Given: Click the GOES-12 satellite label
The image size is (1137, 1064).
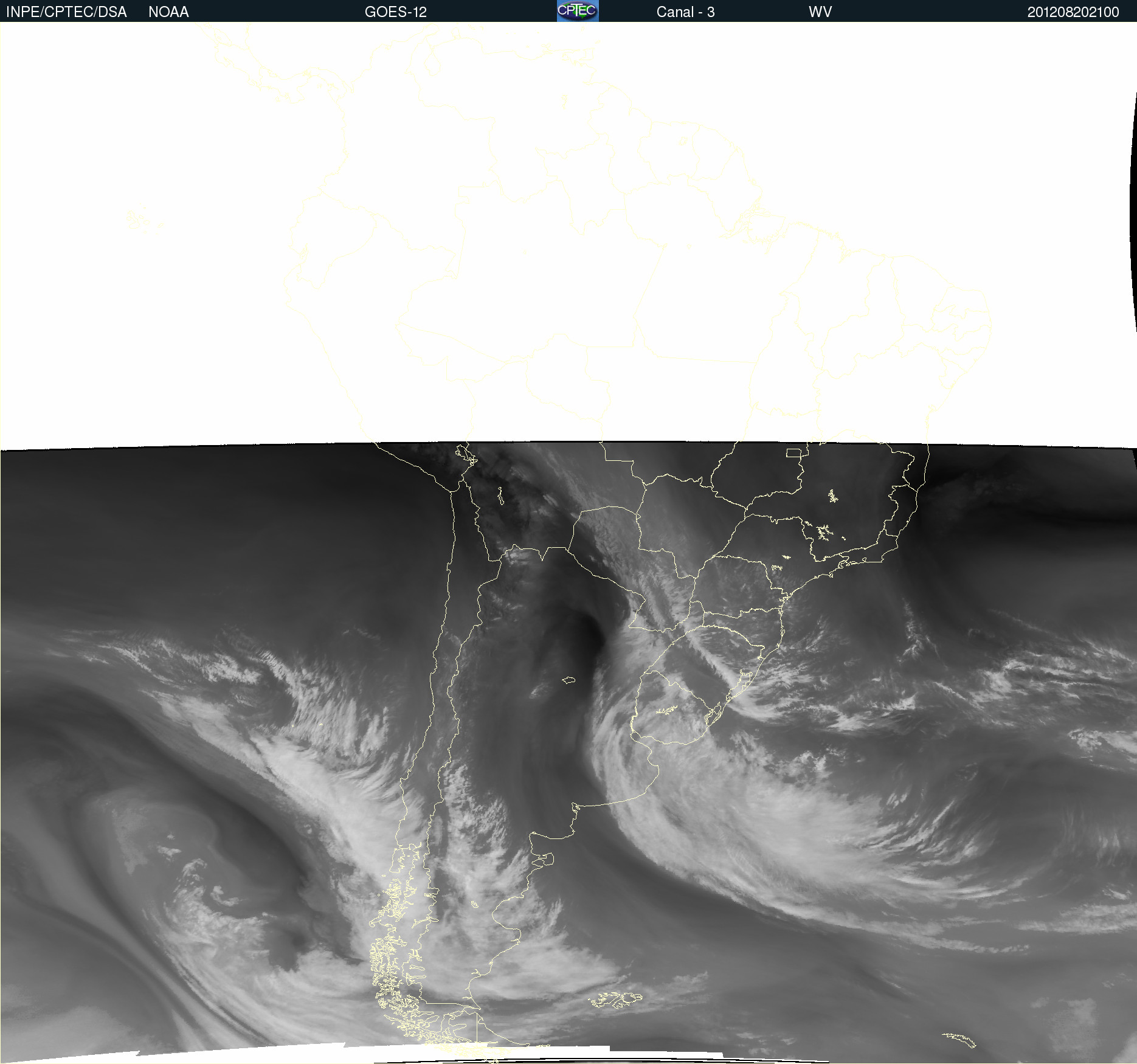Looking at the screenshot, I should pos(396,12).
